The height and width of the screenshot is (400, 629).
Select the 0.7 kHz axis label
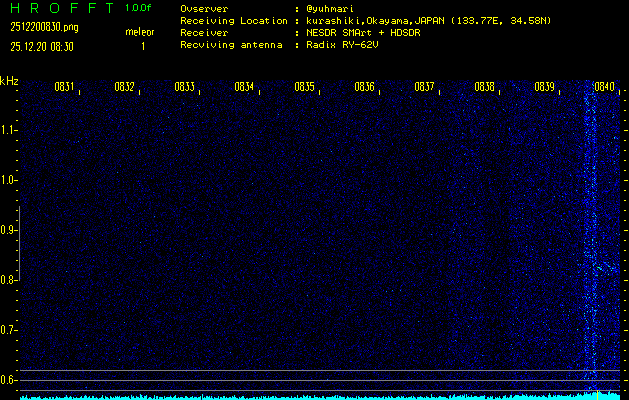coord(9,329)
